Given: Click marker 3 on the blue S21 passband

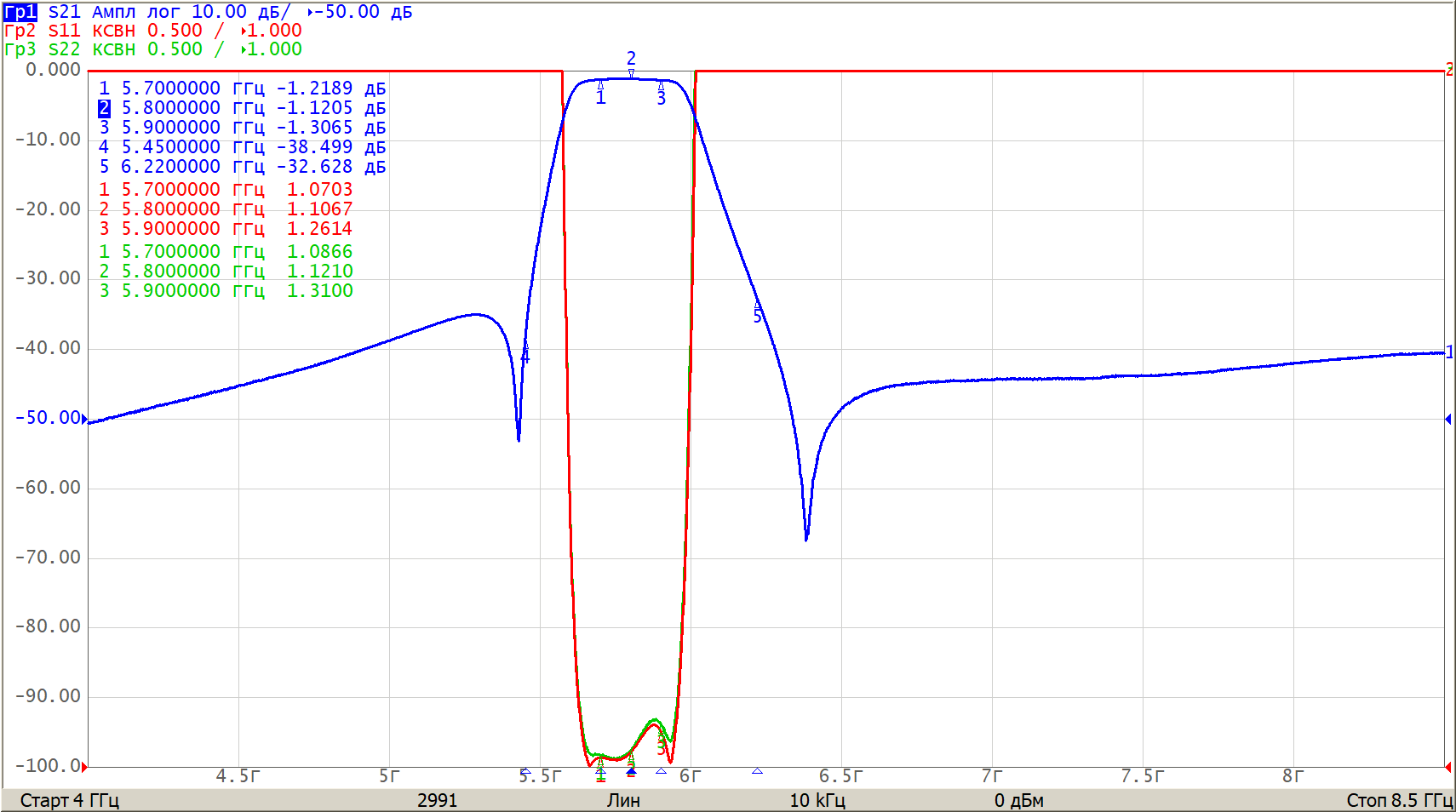Looking at the screenshot, I should point(661,98).
